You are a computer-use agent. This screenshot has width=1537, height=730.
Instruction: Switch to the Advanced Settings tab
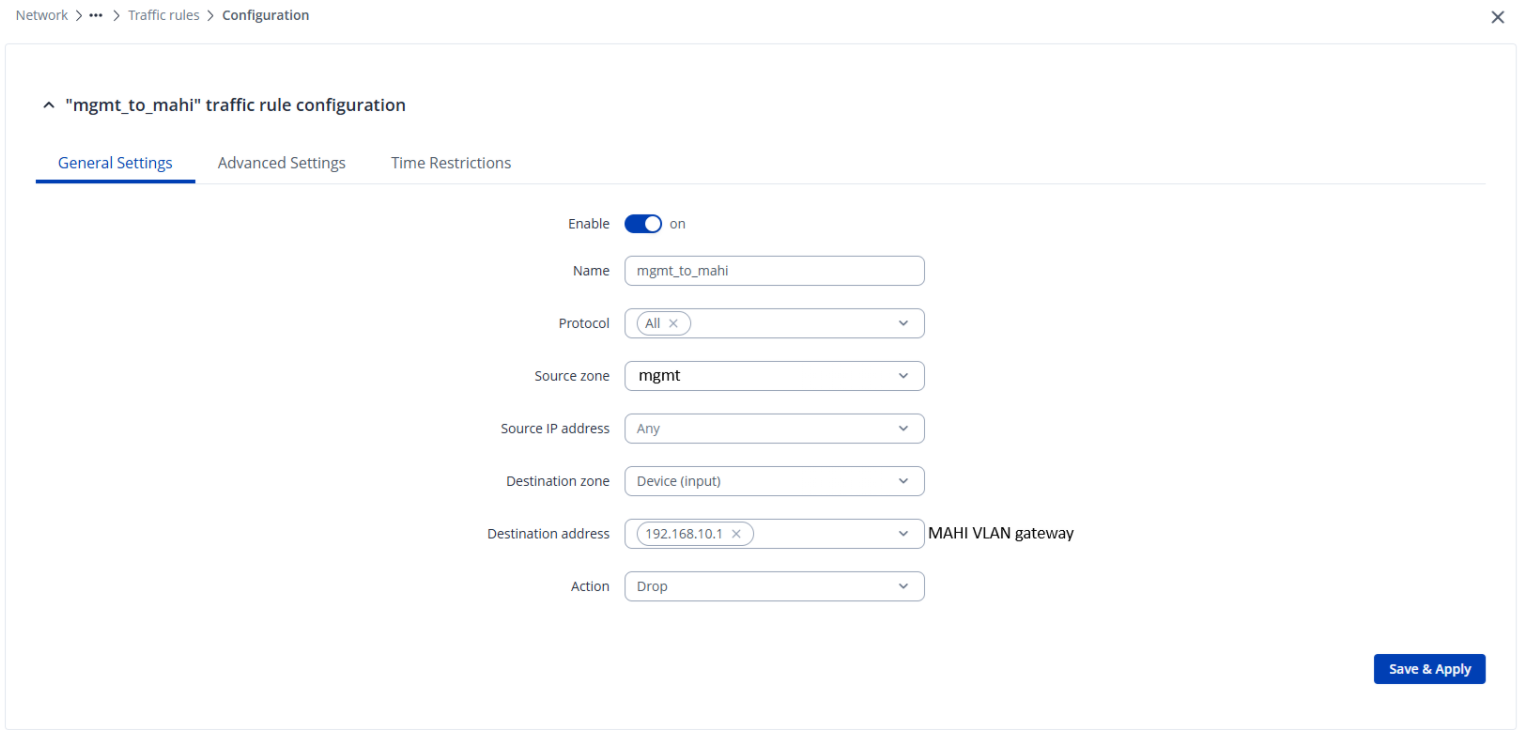281,163
